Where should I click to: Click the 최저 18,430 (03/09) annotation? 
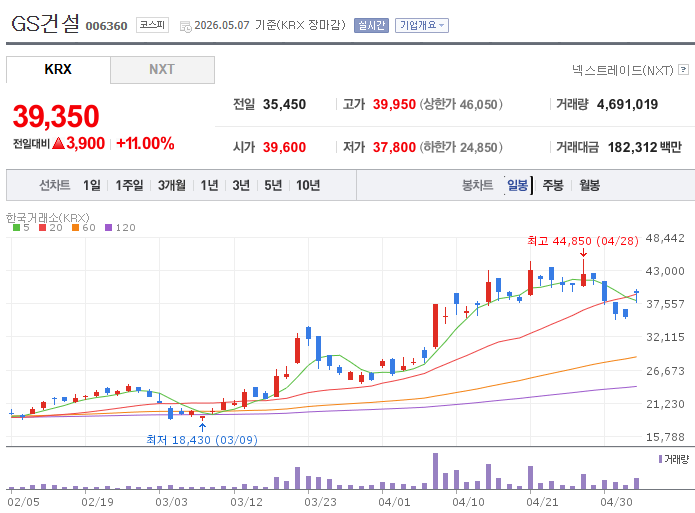[x=202, y=439]
